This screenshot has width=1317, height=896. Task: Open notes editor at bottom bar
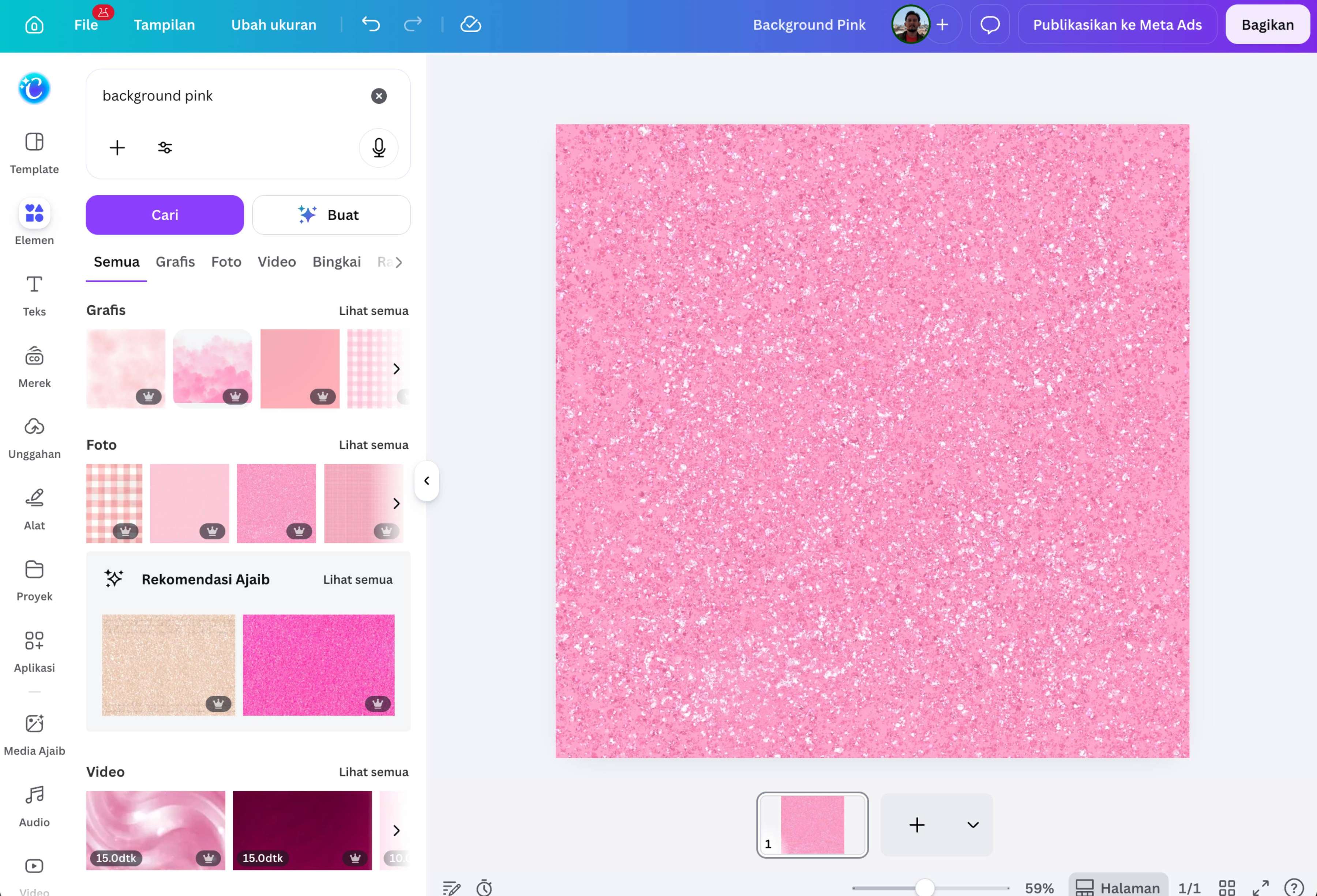(x=451, y=888)
